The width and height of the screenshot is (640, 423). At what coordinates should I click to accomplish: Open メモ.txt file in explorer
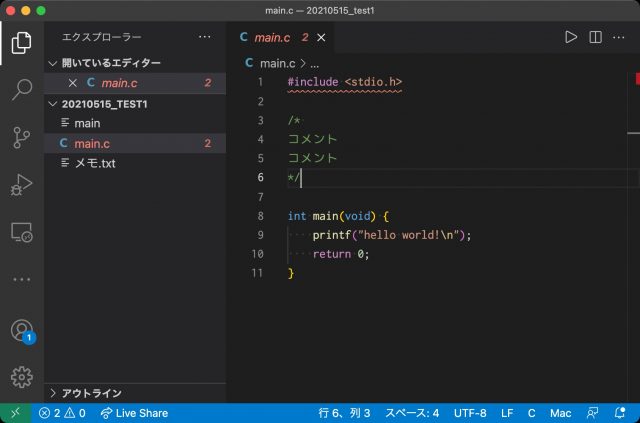coord(135,163)
